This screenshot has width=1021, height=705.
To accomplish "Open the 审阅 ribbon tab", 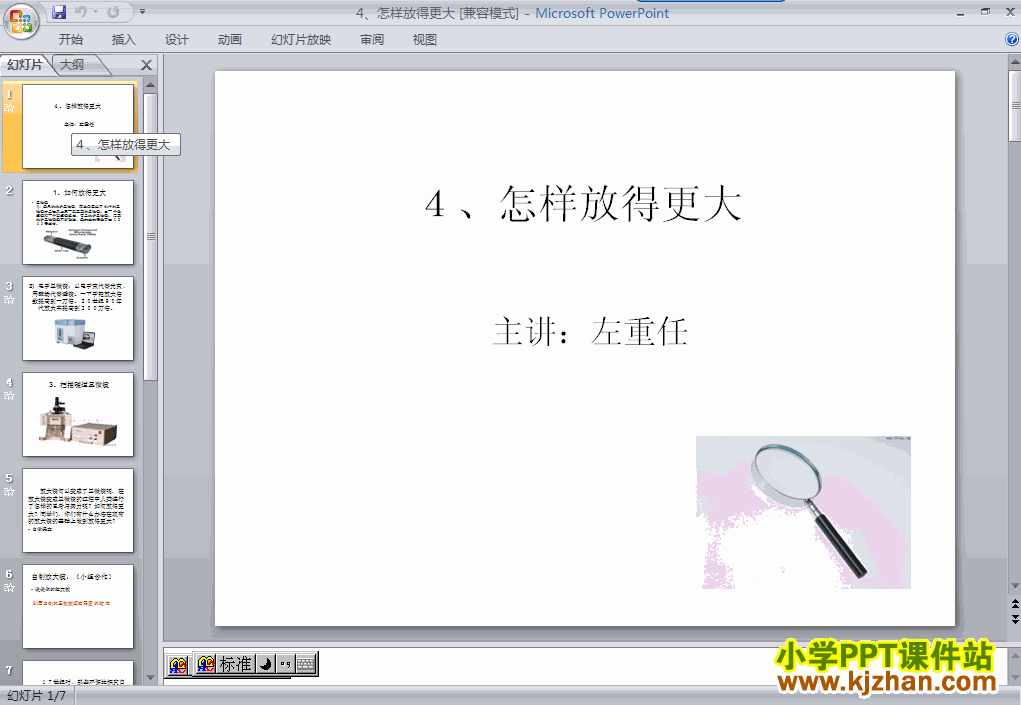I will click(372, 40).
